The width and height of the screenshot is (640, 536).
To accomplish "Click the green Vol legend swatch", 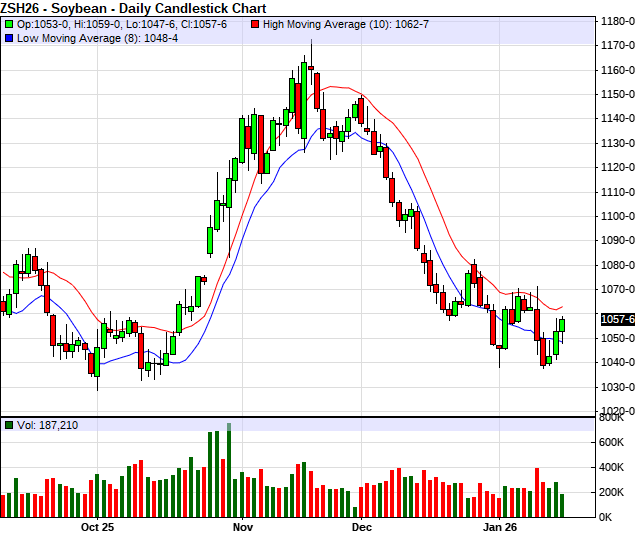I will [9, 425].
